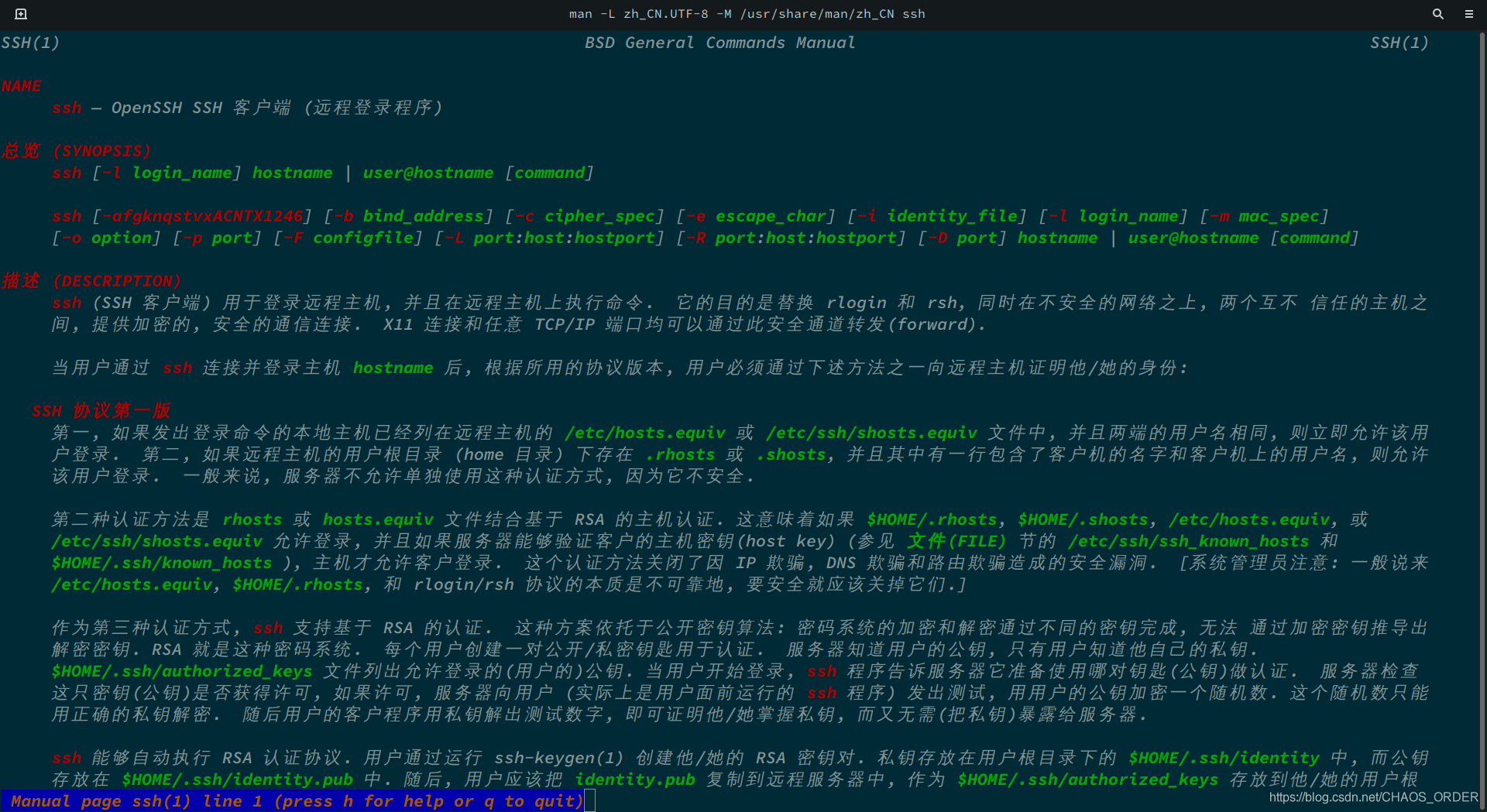Click 'ssh-keygen(1)' reference
The width and height of the screenshot is (1487, 812).
(559, 758)
